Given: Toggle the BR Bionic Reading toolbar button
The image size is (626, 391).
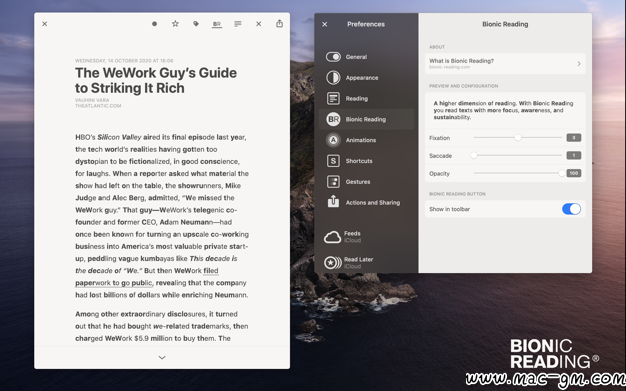Looking at the screenshot, I should click(x=217, y=24).
